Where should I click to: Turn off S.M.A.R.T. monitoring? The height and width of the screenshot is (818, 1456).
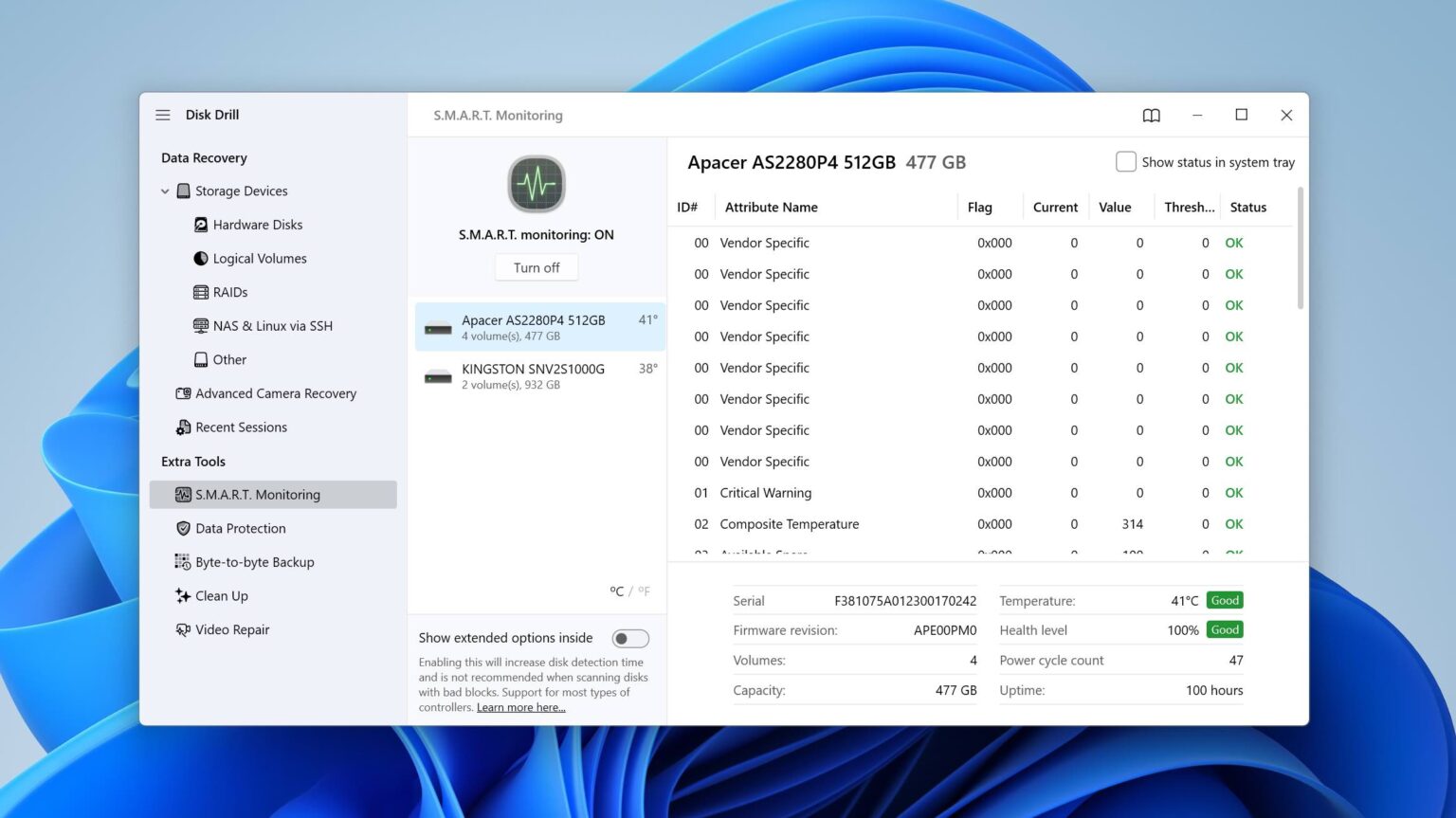[x=537, y=268]
